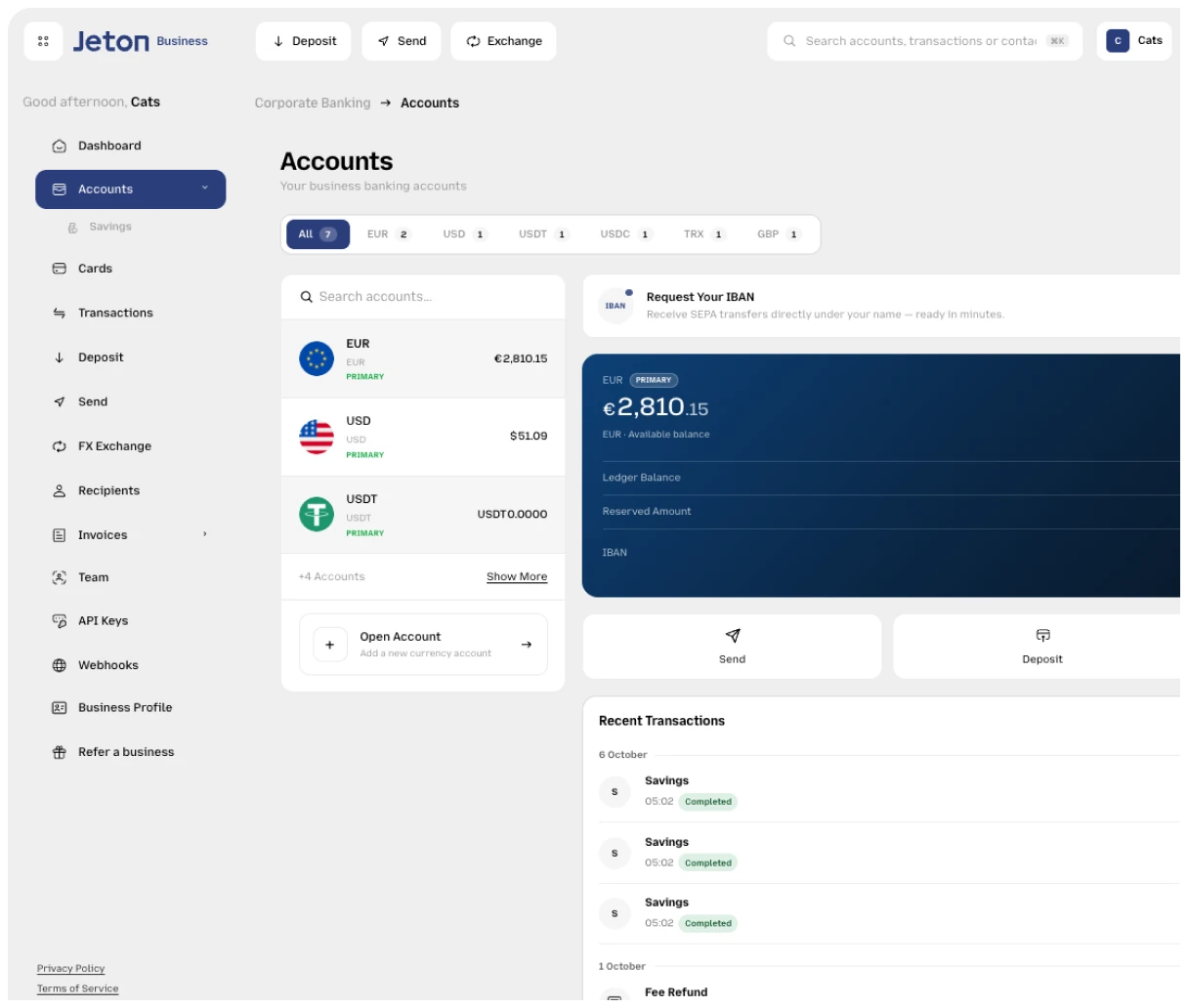Click the Dashboard icon in the sidebar
The height and width of the screenshot is (1008, 1188).
pyautogui.click(x=59, y=147)
